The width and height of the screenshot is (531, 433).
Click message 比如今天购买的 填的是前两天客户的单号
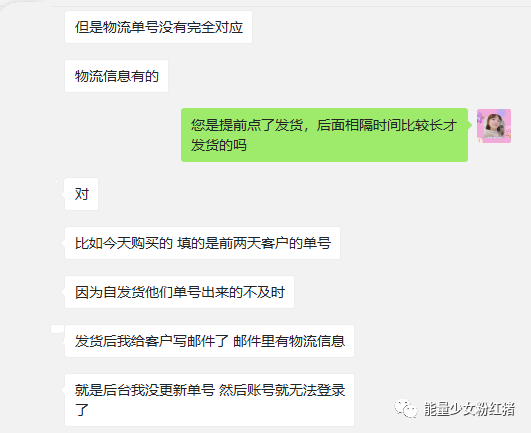tap(203, 243)
